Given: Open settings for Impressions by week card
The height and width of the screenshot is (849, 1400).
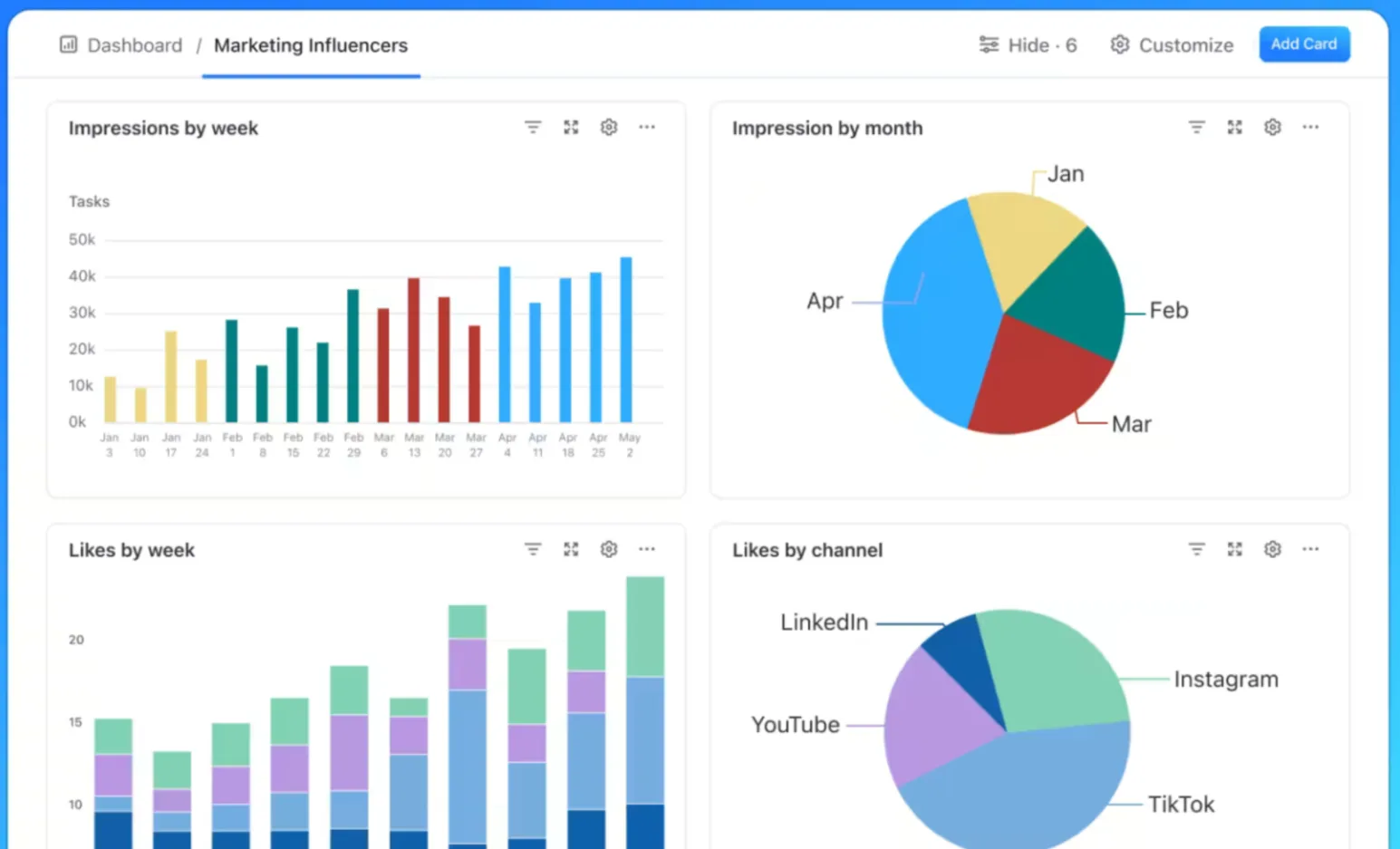Looking at the screenshot, I should [x=608, y=127].
